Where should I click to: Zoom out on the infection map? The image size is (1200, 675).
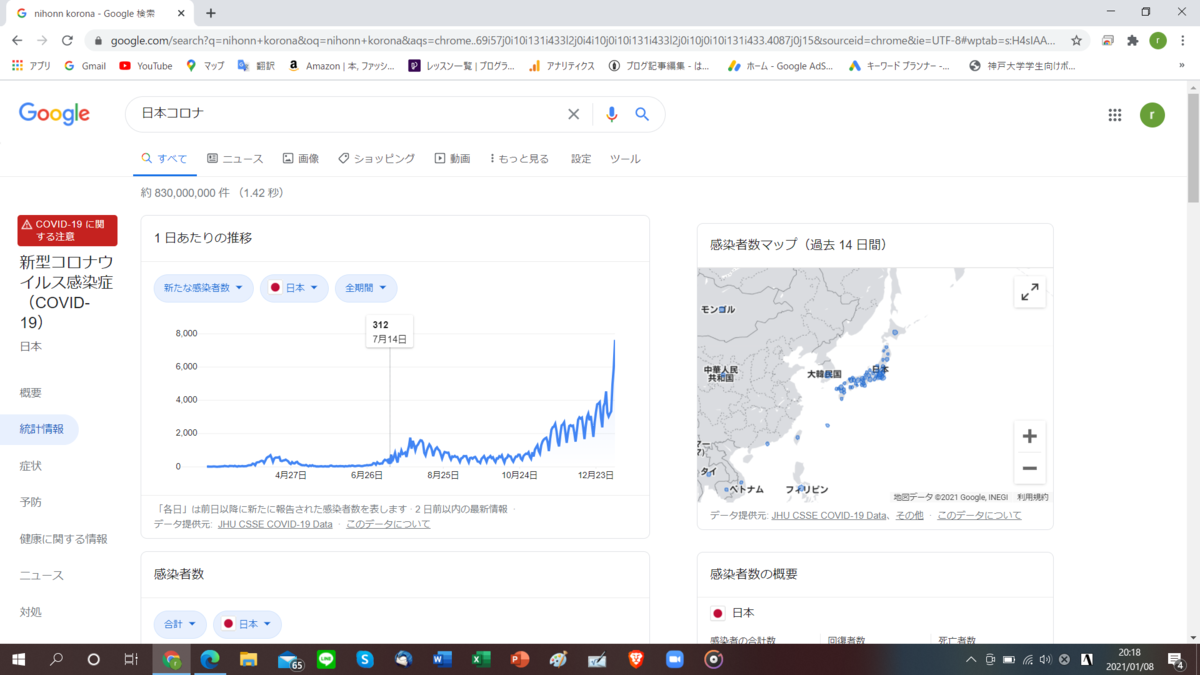[1029, 468]
